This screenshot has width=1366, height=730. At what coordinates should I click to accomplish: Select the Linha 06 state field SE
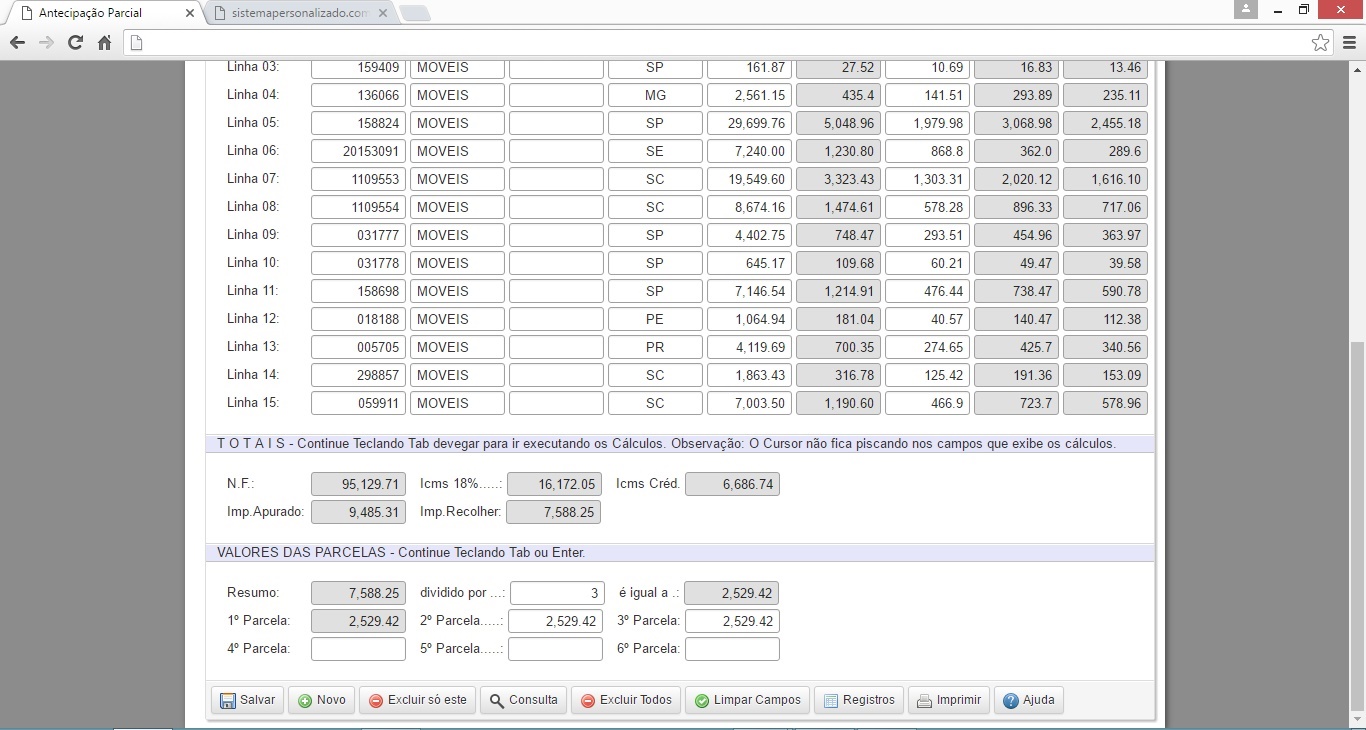click(x=655, y=152)
